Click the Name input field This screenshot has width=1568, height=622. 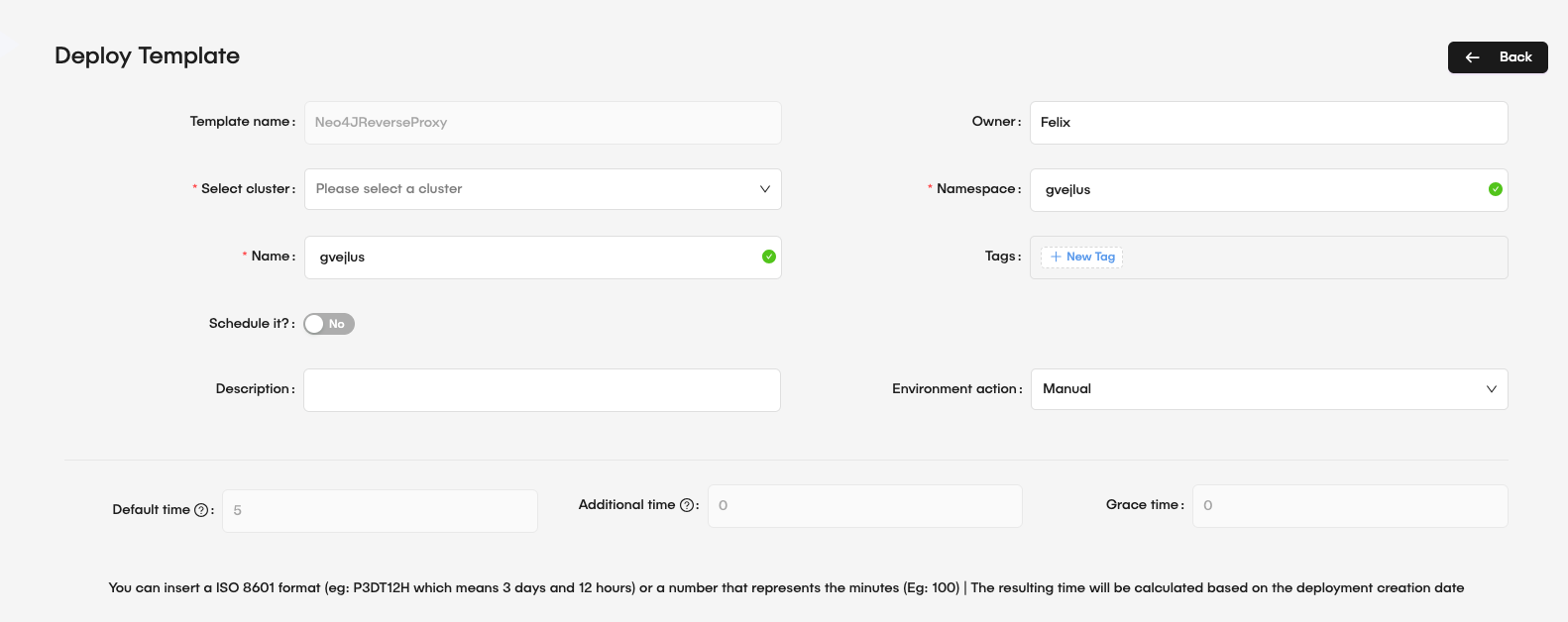point(535,258)
